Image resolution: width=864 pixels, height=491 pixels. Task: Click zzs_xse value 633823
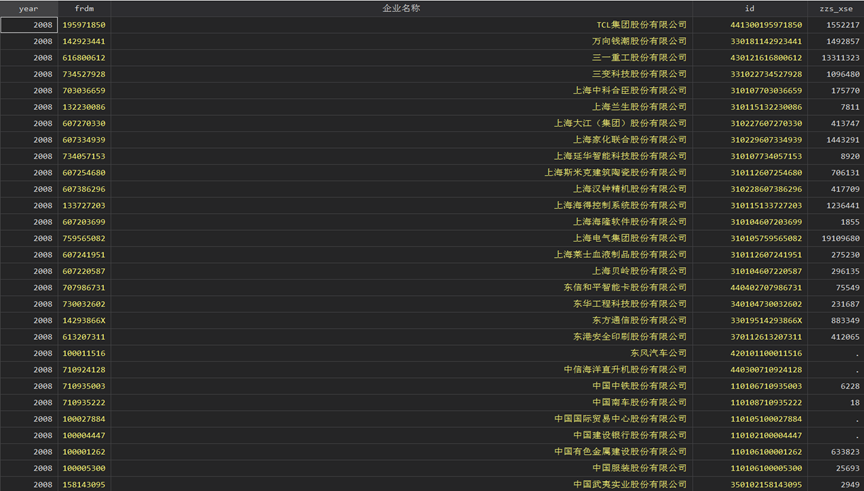[845, 452]
